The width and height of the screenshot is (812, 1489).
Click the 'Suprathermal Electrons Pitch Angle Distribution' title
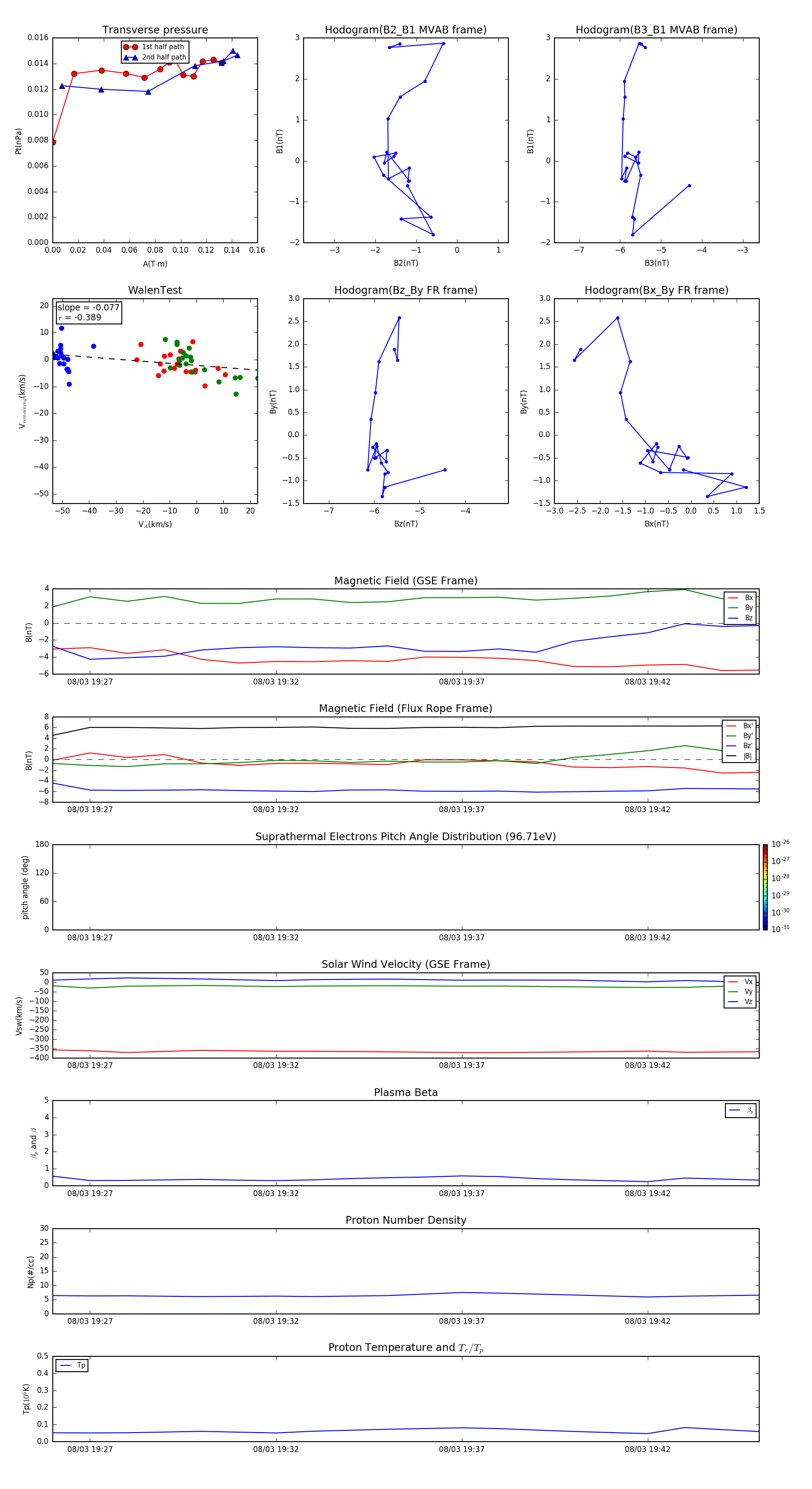[406, 837]
